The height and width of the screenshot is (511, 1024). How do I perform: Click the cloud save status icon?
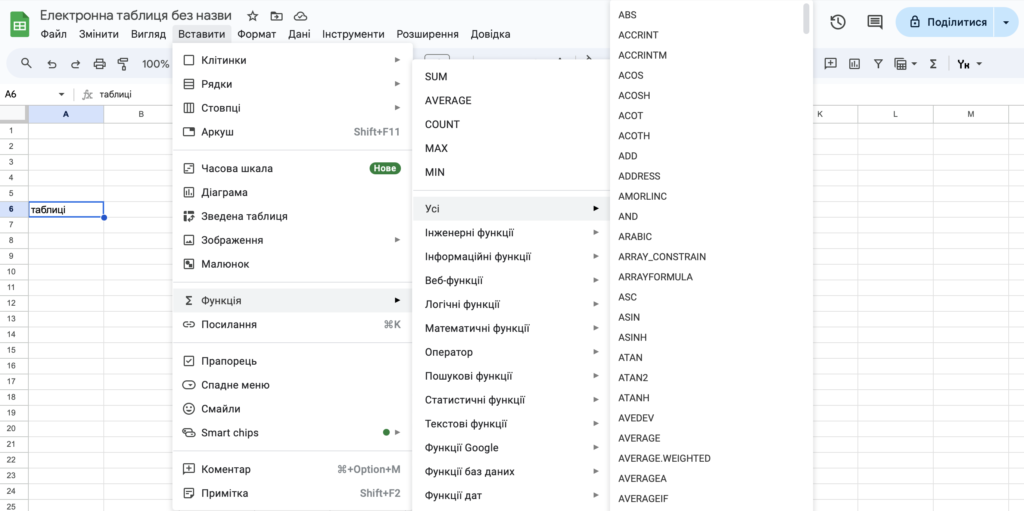click(300, 16)
